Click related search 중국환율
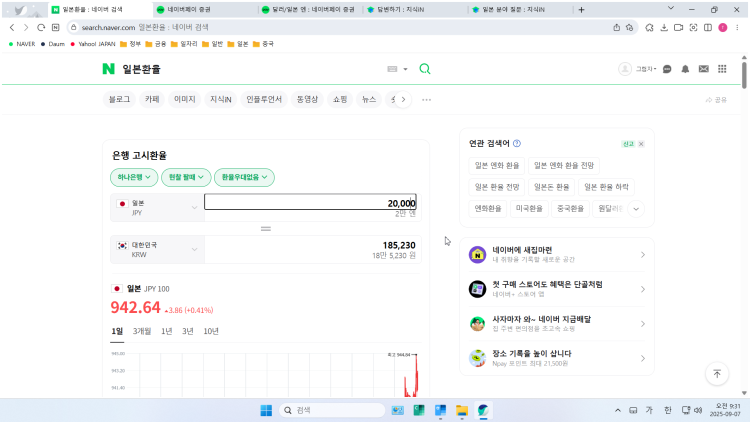 click(571, 209)
